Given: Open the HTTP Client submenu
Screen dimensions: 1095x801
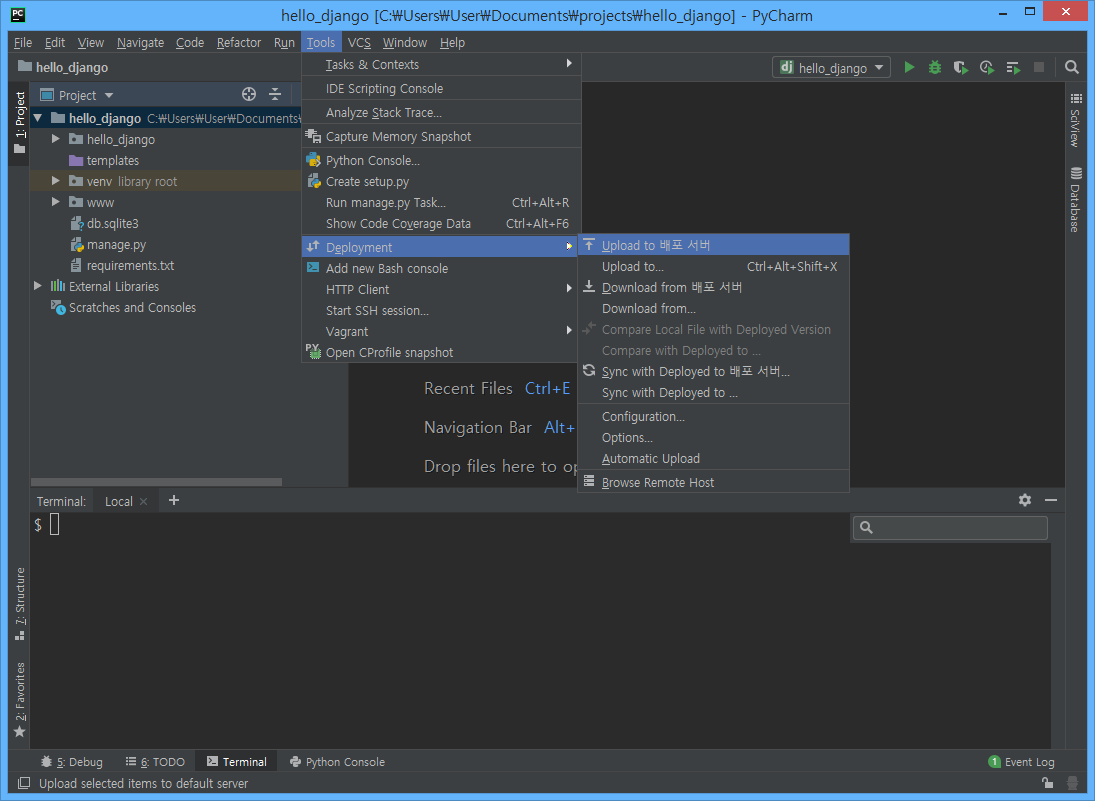Looking at the screenshot, I should click(441, 289).
